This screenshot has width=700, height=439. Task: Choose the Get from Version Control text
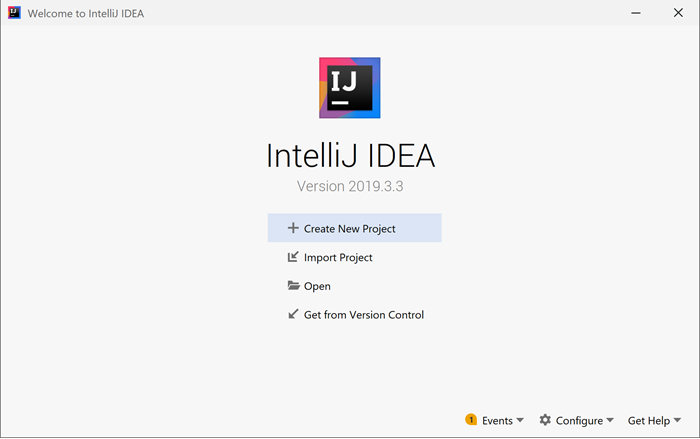(364, 315)
